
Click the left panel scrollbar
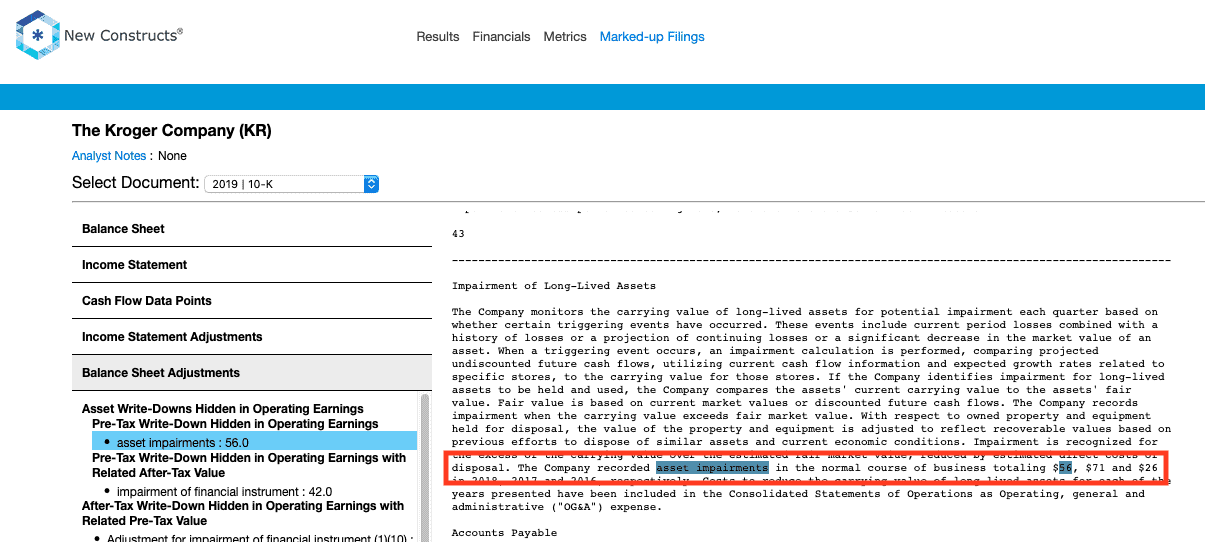(x=425, y=467)
